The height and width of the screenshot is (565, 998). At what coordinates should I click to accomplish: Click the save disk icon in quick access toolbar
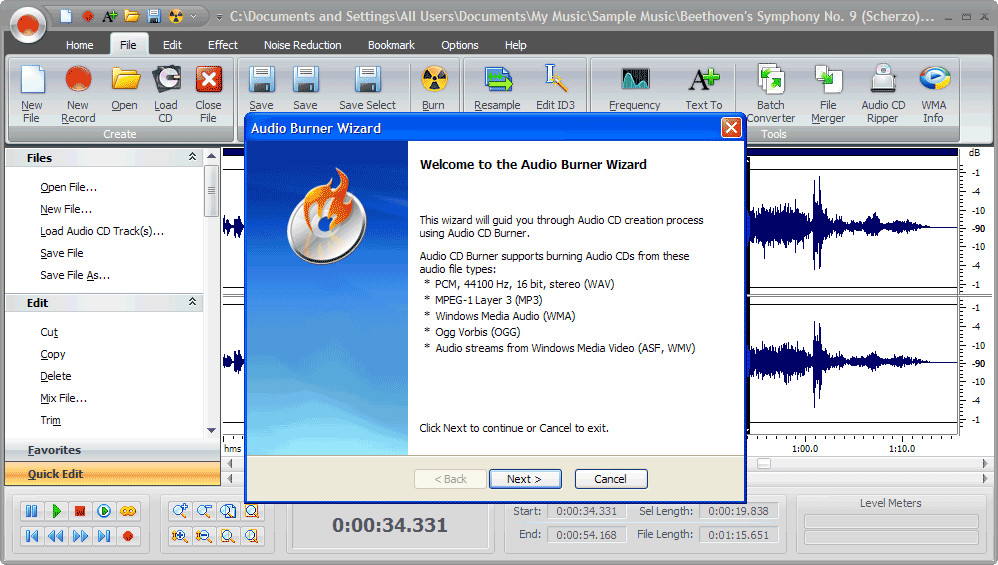(153, 16)
